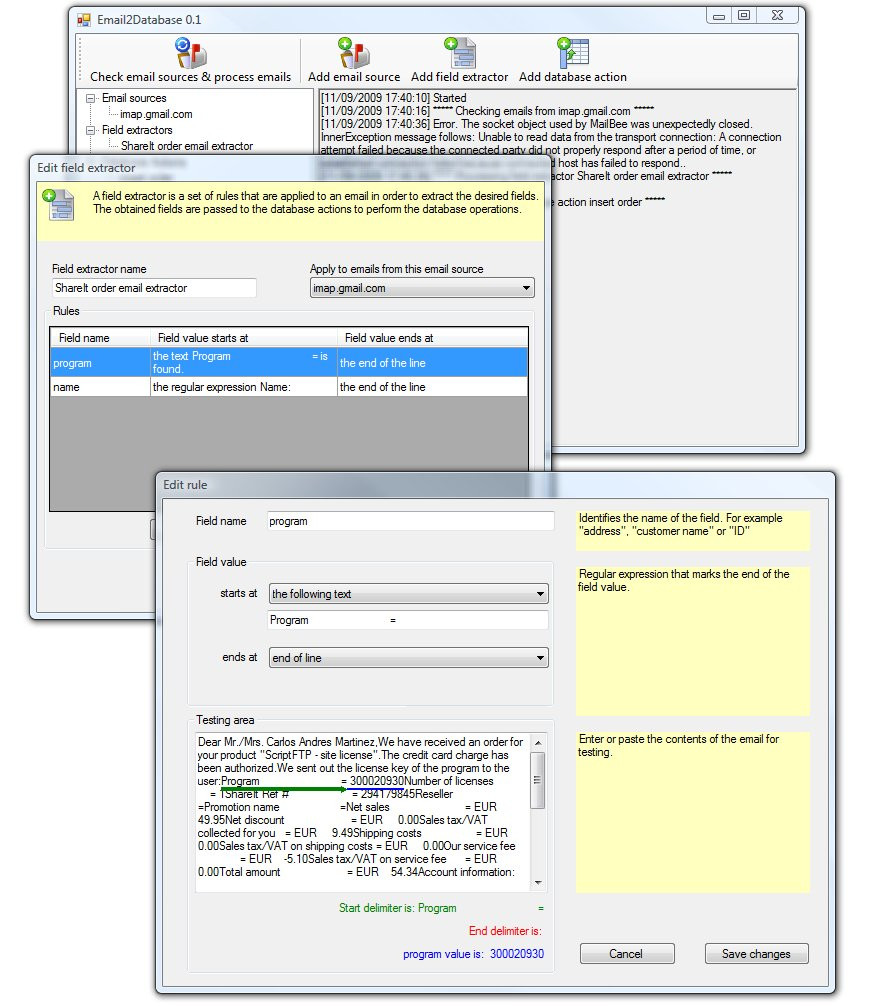This screenshot has height=1006, width=894.
Task: Click the Add email source icon
Action: (354, 53)
